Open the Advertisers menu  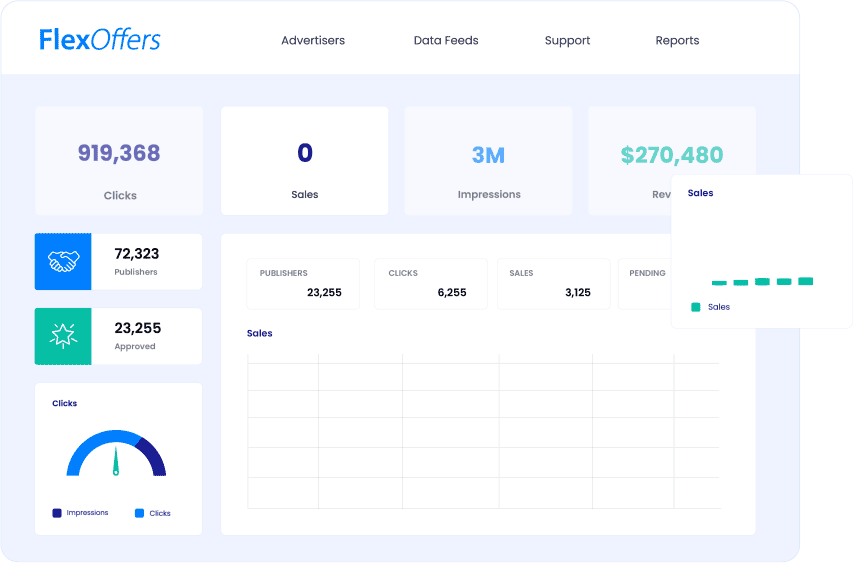pyautogui.click(x=312, y=41)
